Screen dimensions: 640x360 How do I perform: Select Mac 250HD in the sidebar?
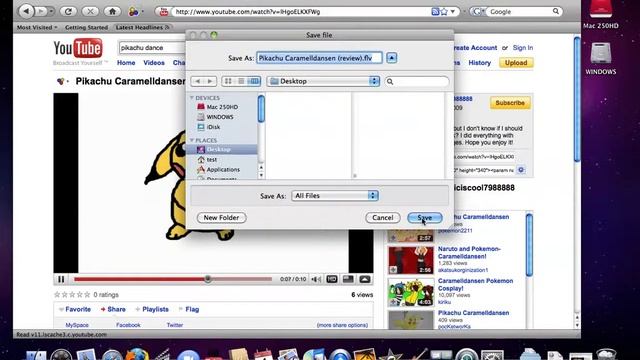(x=222, y=107)
